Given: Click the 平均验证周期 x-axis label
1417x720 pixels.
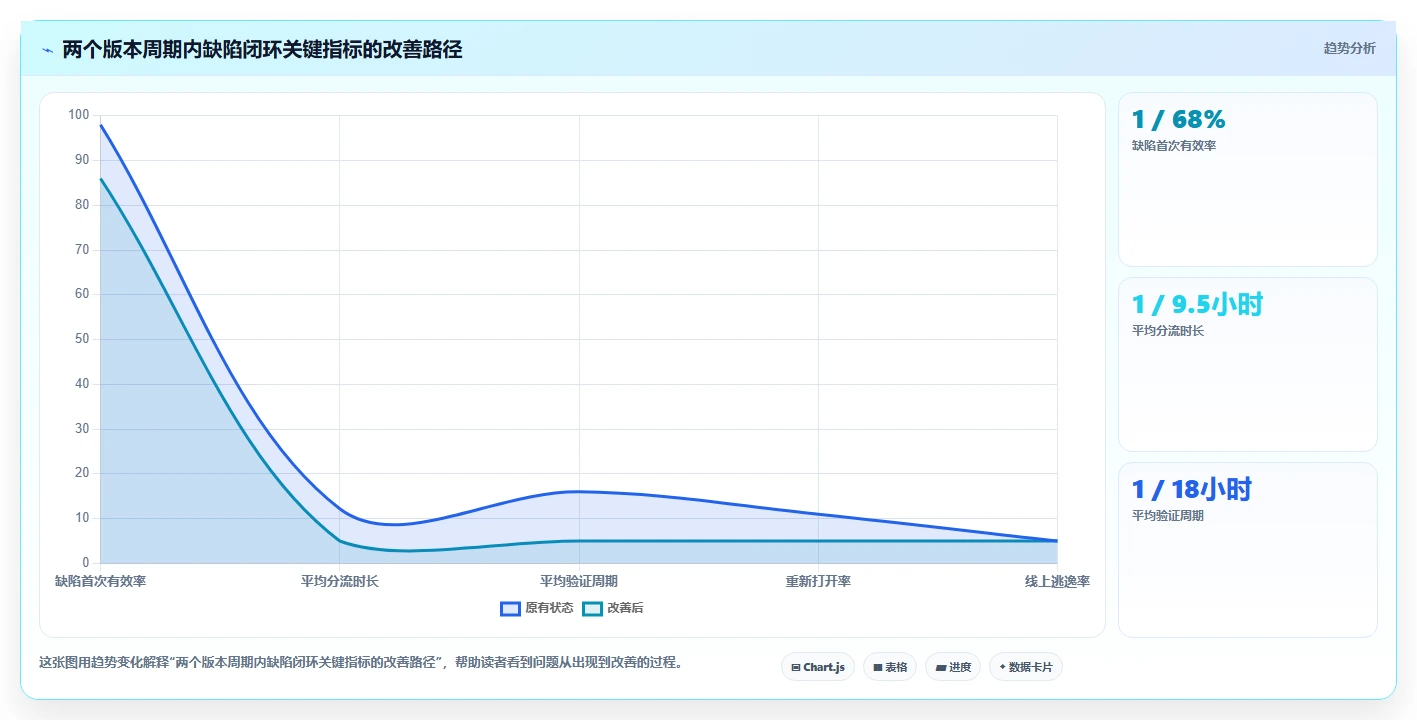Looking at the screenshot, I should pos(579,581).
